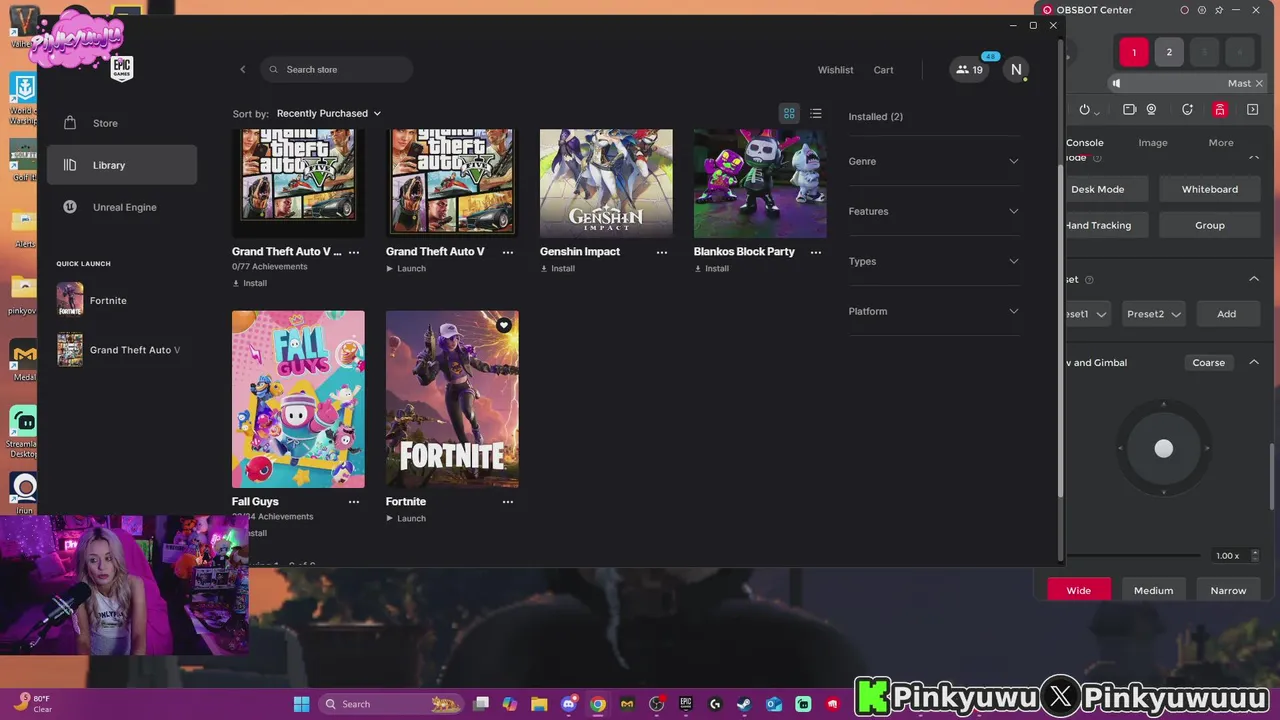Toggle the favorite heart on Fortnite cover

point(504,325)
